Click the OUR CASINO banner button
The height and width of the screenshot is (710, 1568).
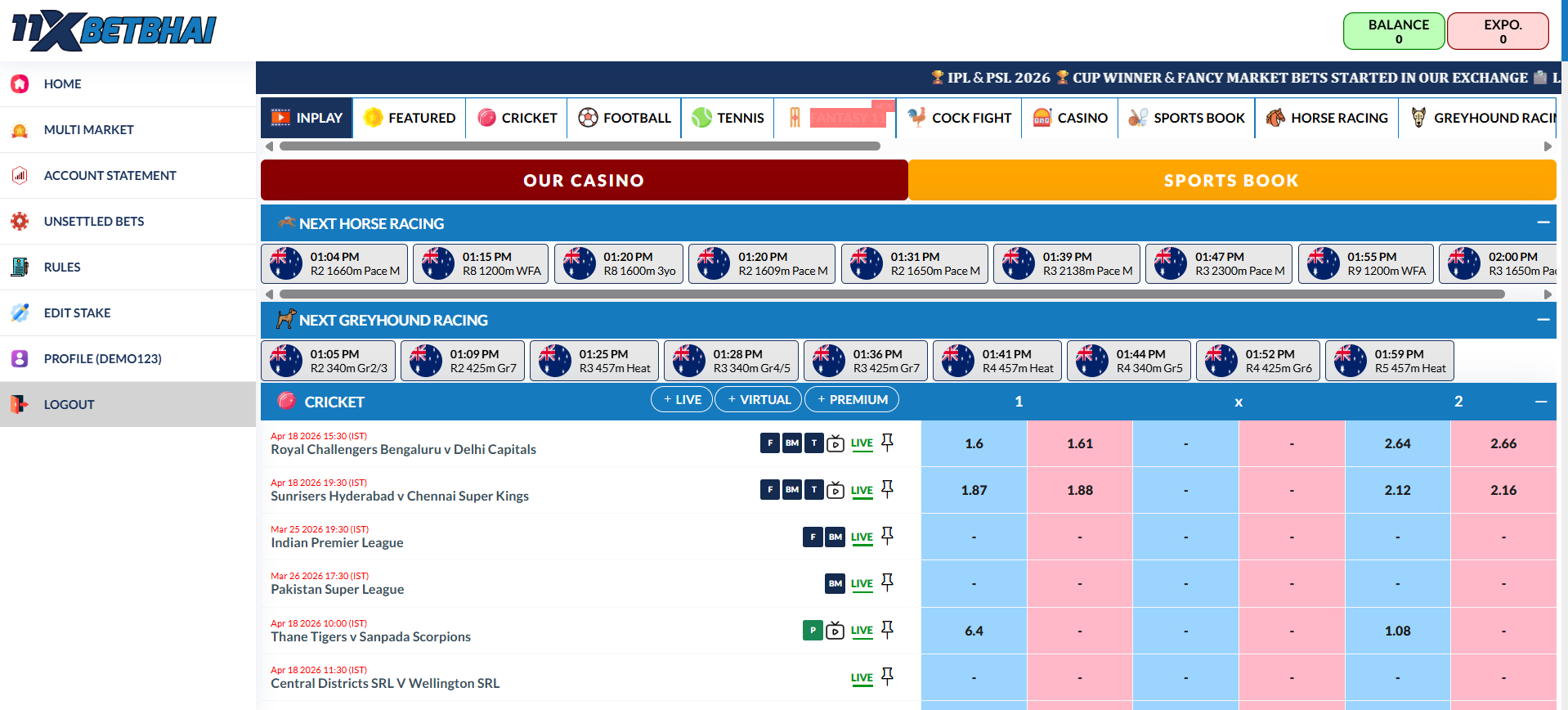(584, 180)
